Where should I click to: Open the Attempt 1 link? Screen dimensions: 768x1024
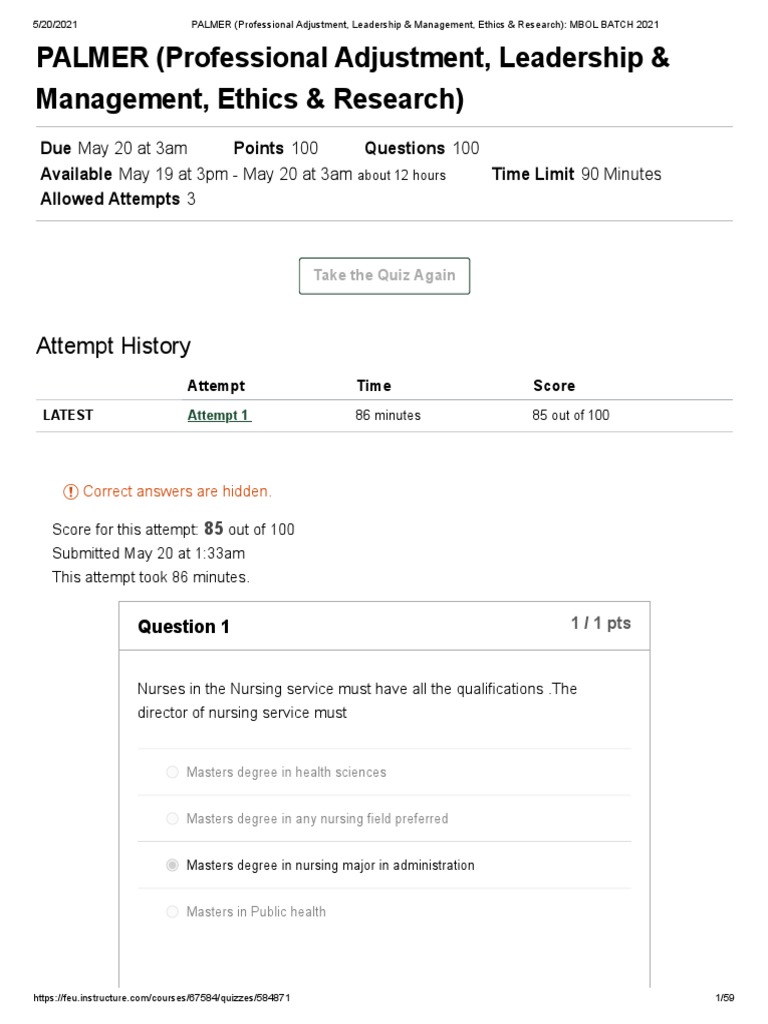coord(219,415)
